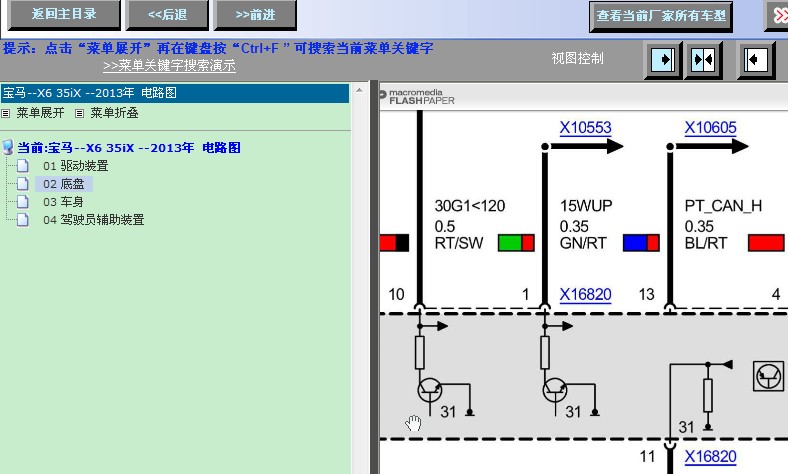Click the scroll-up arrow of the menu panel
The height and width of the screenshot is (474, 788).
click(359, 90)
